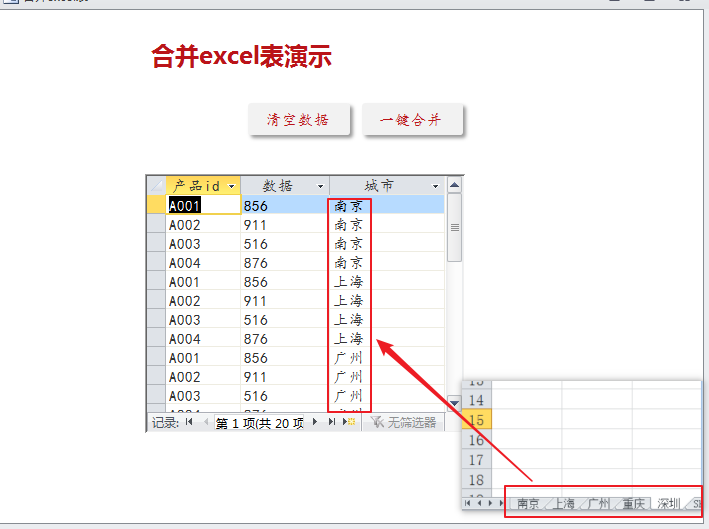Go to last record in navigator
Viewport: 709px width, 529px height.
click(331, 422)
